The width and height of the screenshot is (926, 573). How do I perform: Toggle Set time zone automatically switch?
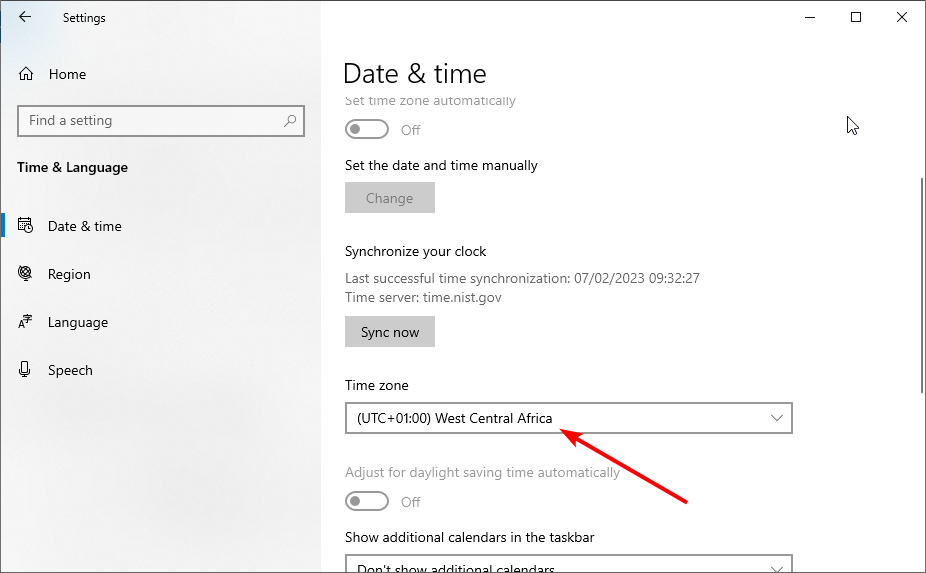(x=367, y=130)
